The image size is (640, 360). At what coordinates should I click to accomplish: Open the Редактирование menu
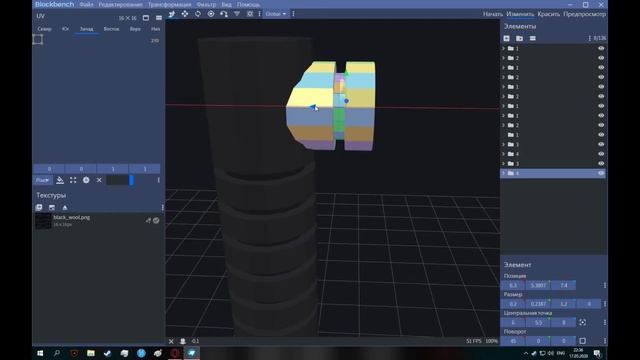(x=120, y=4)
